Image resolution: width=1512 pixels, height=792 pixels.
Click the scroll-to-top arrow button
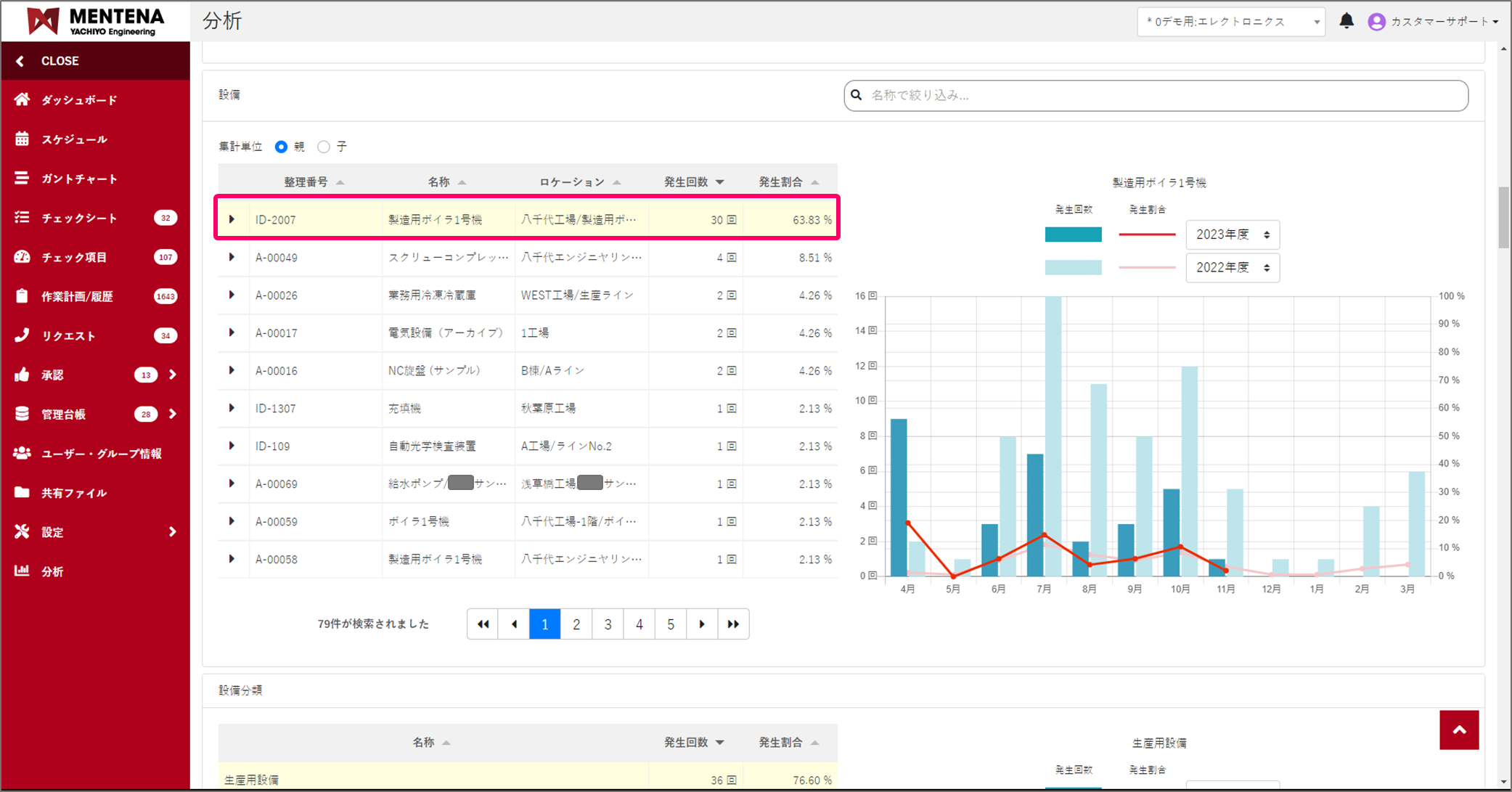click(1458, 730)
